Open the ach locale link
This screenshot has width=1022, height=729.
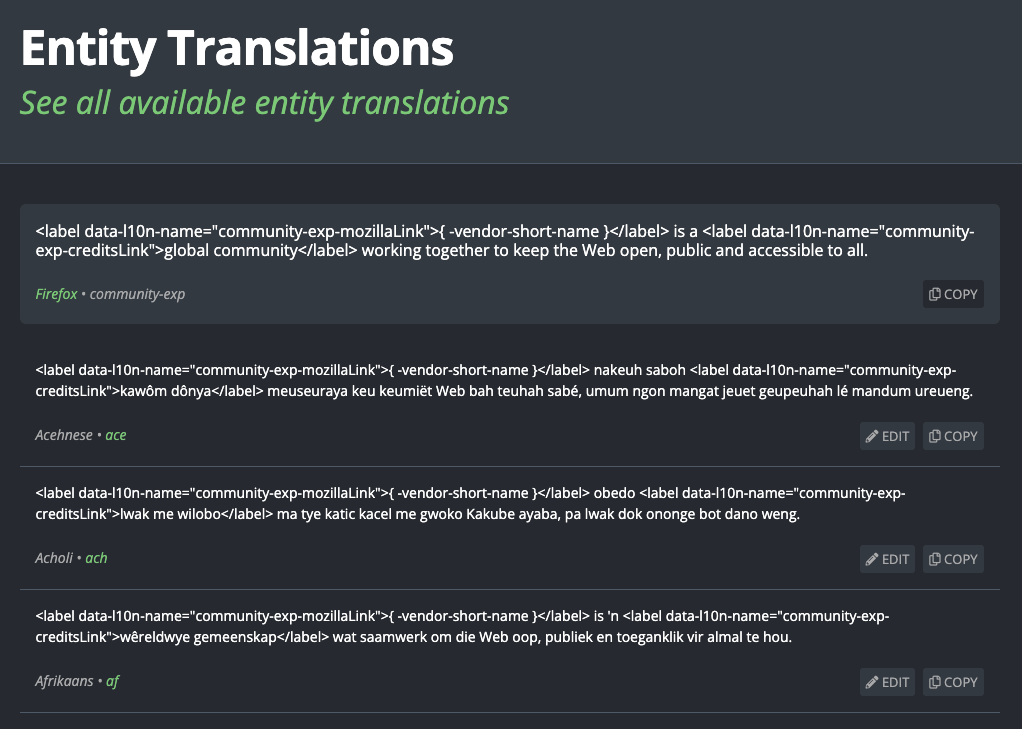pos(96,558)
